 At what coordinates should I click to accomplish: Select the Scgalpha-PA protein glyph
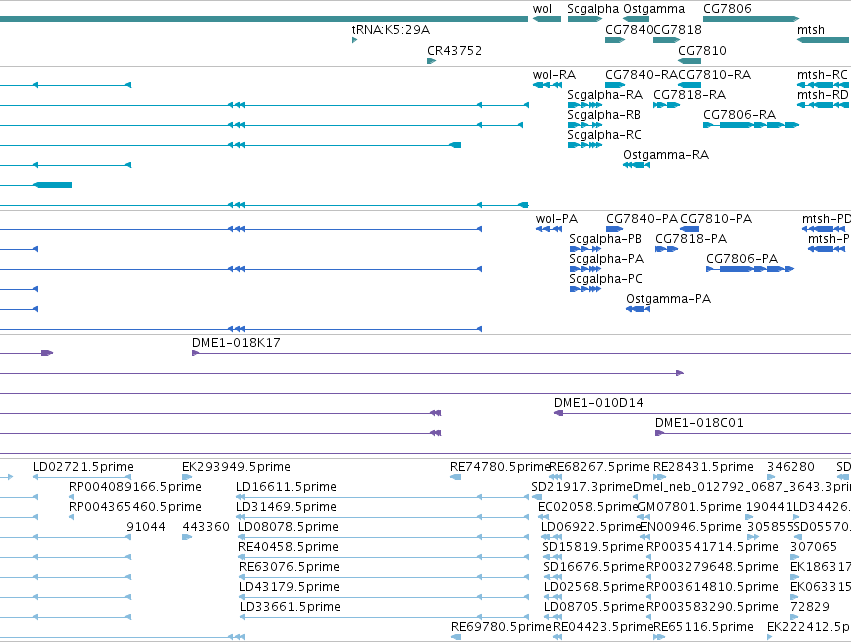[585, 269]
